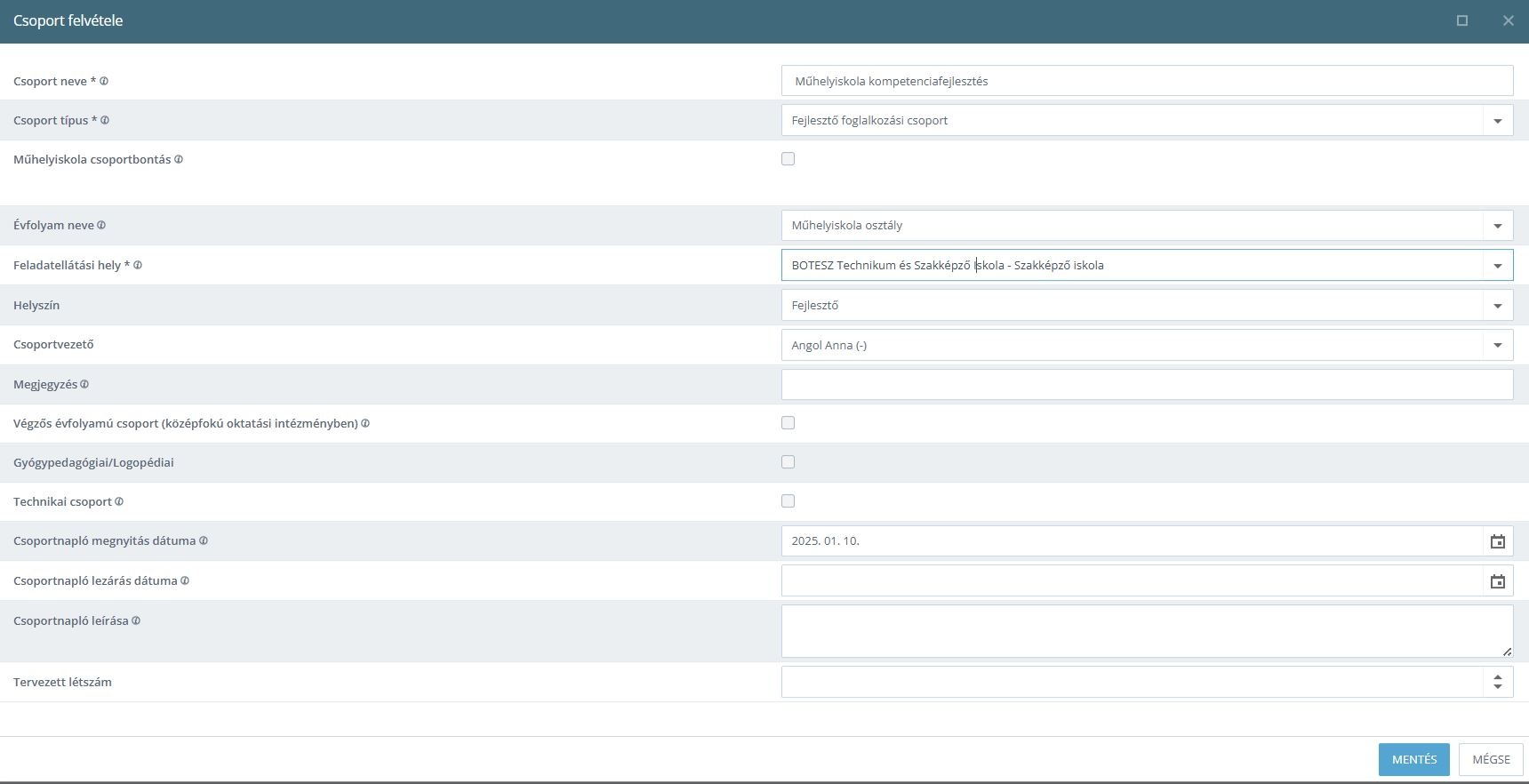This screenshot has height=784, width=1529.
Task: Toggle Műhelyiskola csoportbontás checkbox
Action: [788, 159]
